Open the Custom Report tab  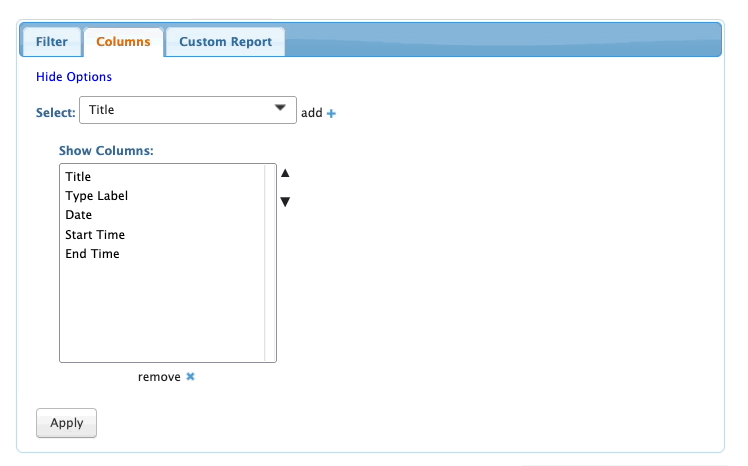click(x=225, y=42)
